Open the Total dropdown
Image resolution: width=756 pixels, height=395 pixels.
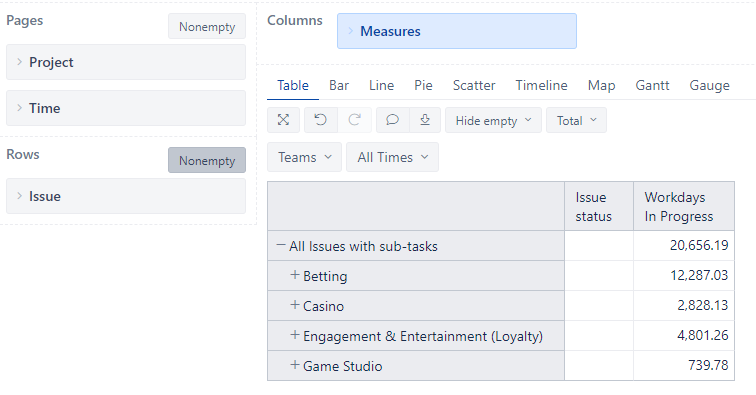click(576, 121)
